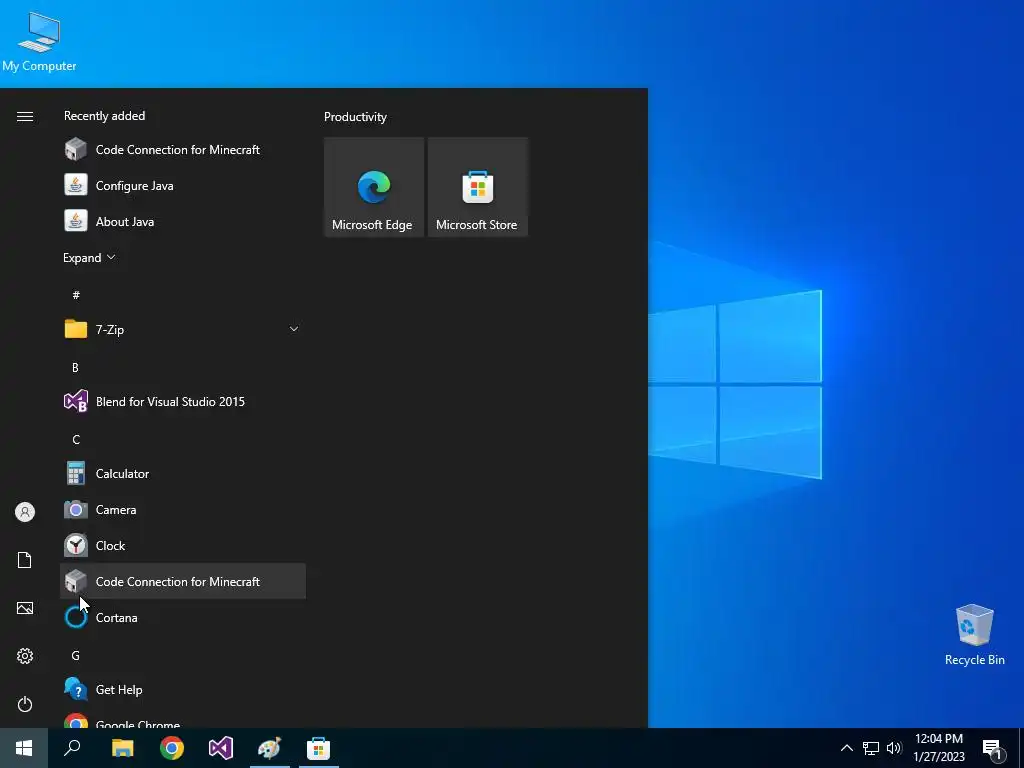The height and width of the screenshot is (768, 1024).
Task: Open Configure Java
Action: tap(183, 185)
